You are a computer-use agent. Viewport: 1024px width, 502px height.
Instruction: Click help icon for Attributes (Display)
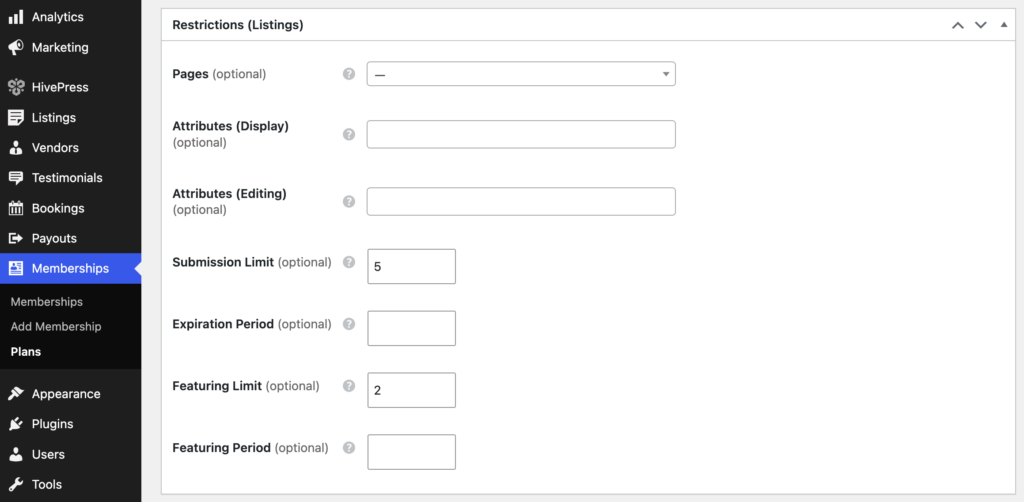(x=349, y=134)
